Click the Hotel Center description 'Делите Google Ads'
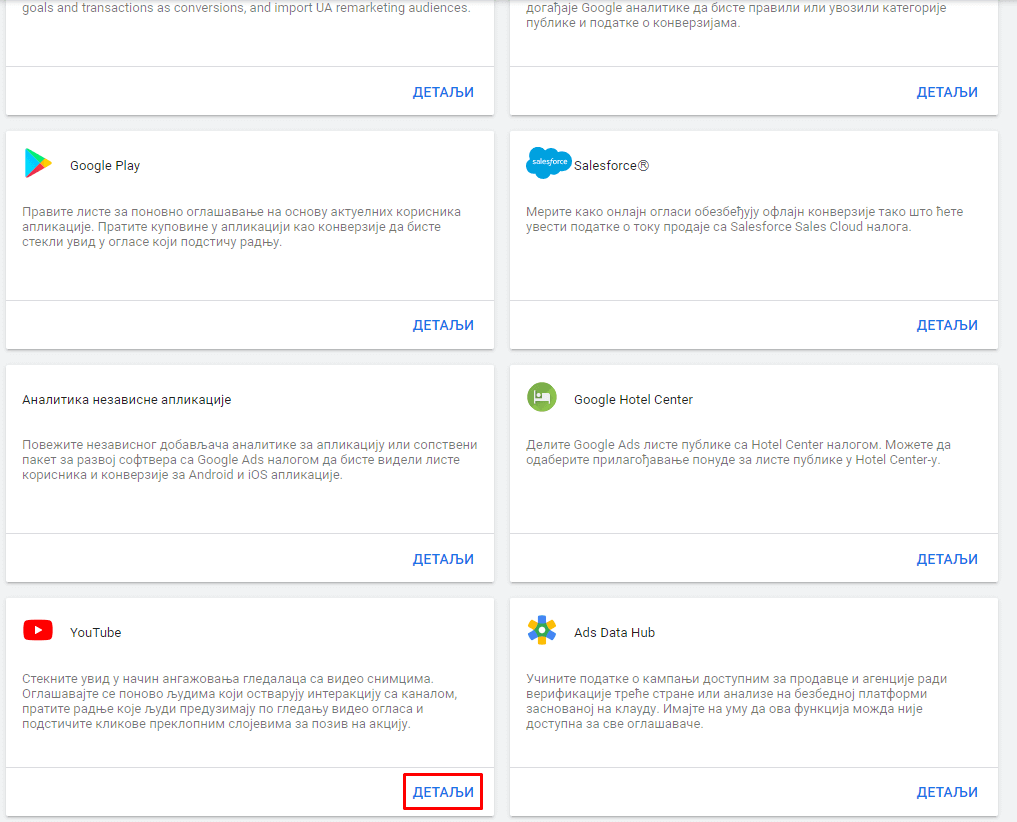 738,452
